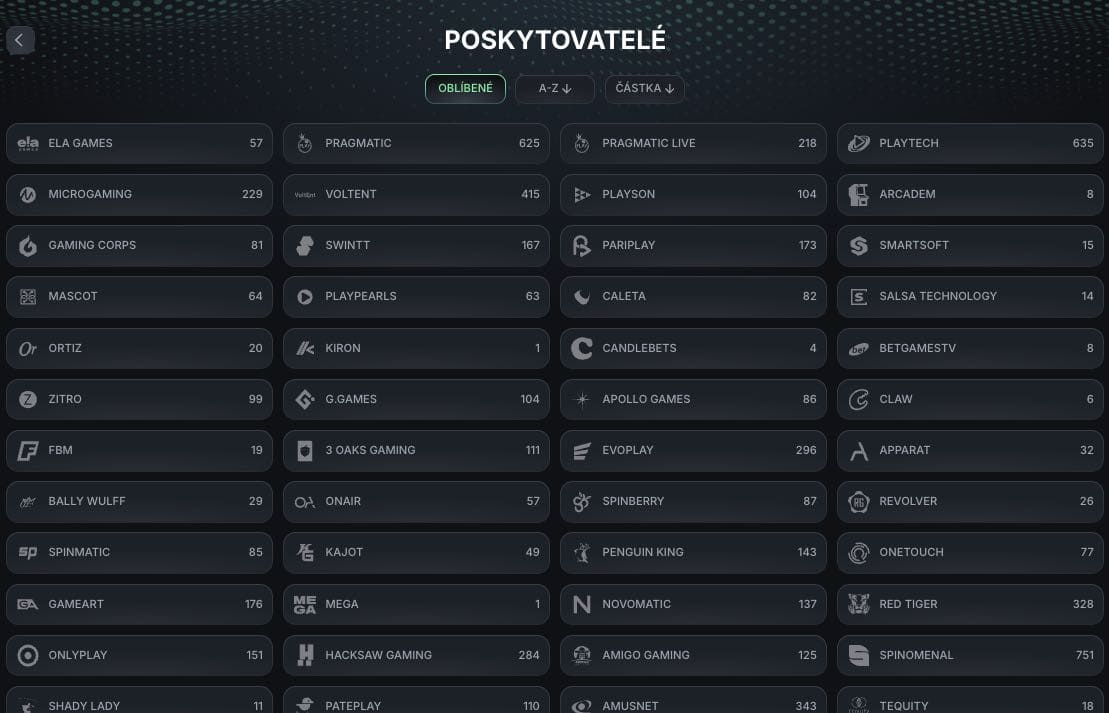Open Spinomenal provider with 751 games

pyautogui.click(x=969, y=655)
